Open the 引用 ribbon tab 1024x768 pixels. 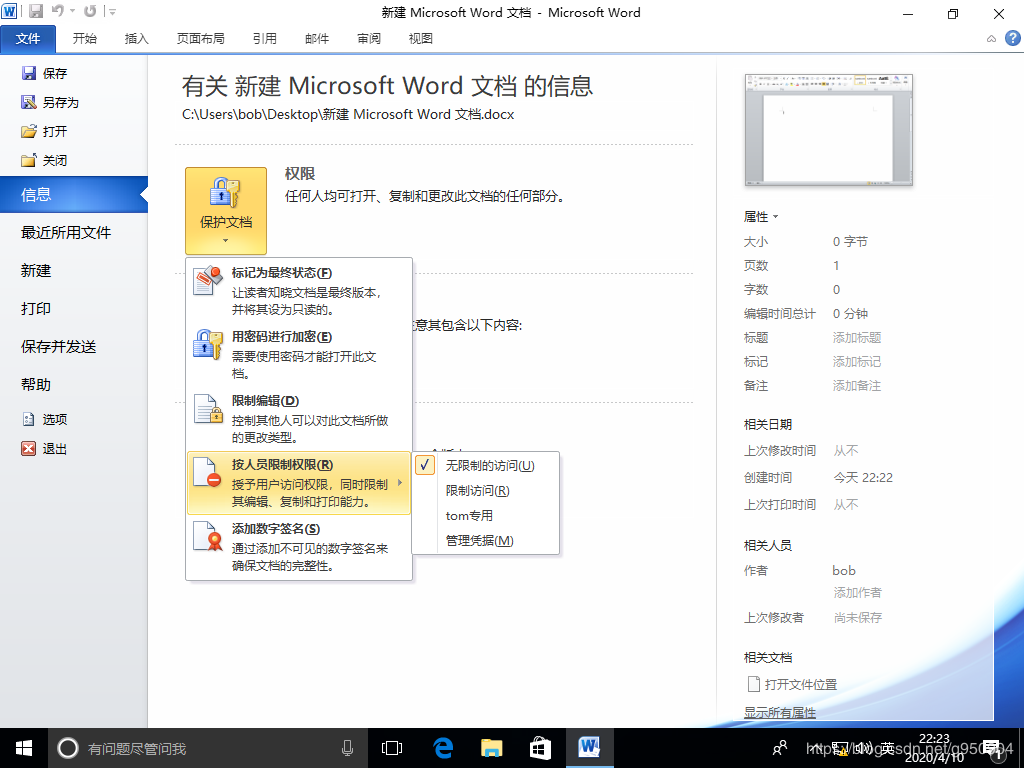click(264, 39)
